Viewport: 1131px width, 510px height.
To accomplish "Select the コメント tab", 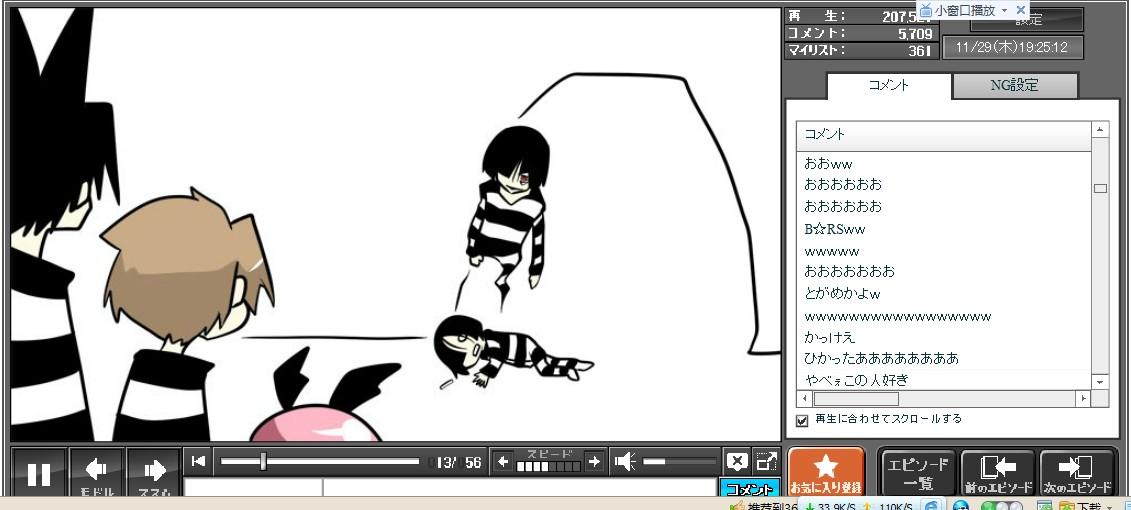I will coord(889,86).
